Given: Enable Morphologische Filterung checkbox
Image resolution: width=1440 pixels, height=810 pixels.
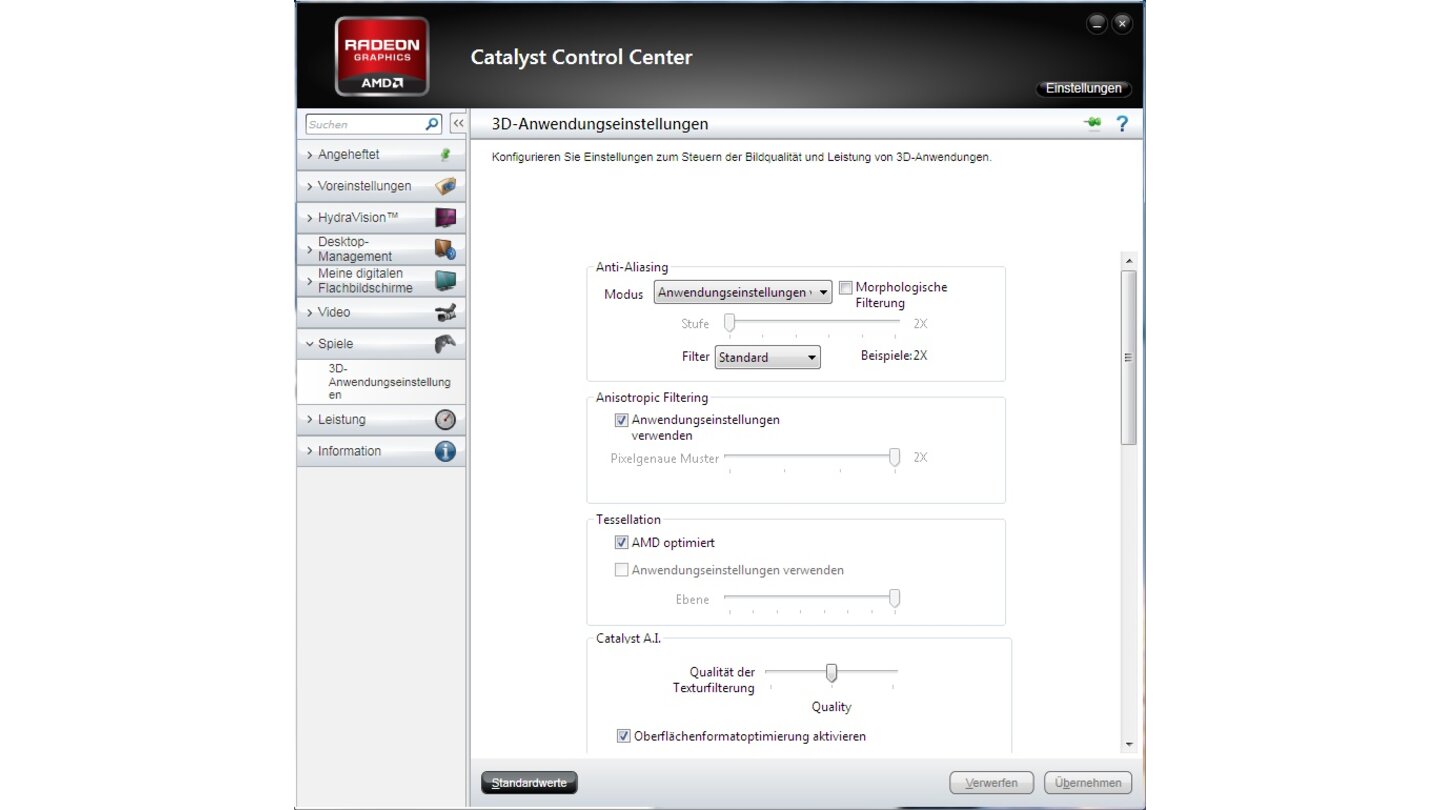Looking at the screenshot, I should [x=845, y=288].
